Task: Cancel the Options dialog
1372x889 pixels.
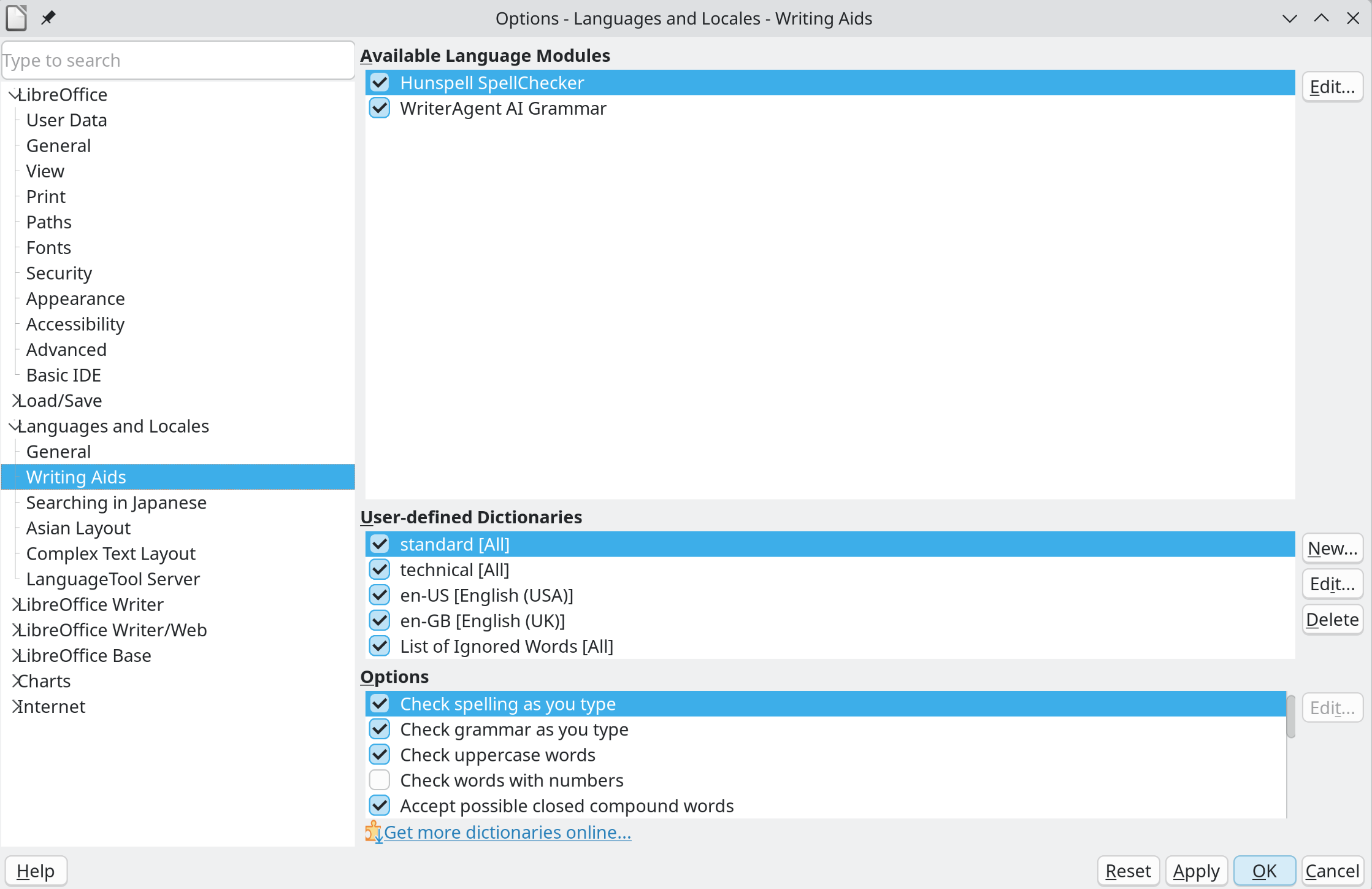Action: point(1332,871)
